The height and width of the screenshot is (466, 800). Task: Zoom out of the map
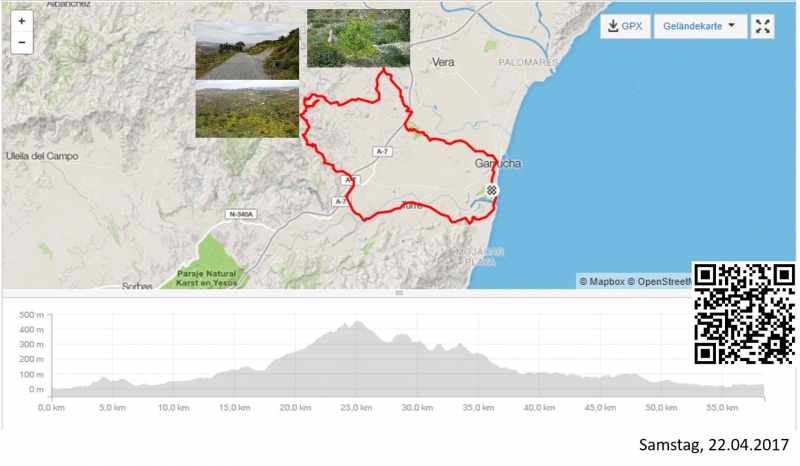(x=22, y=43)
